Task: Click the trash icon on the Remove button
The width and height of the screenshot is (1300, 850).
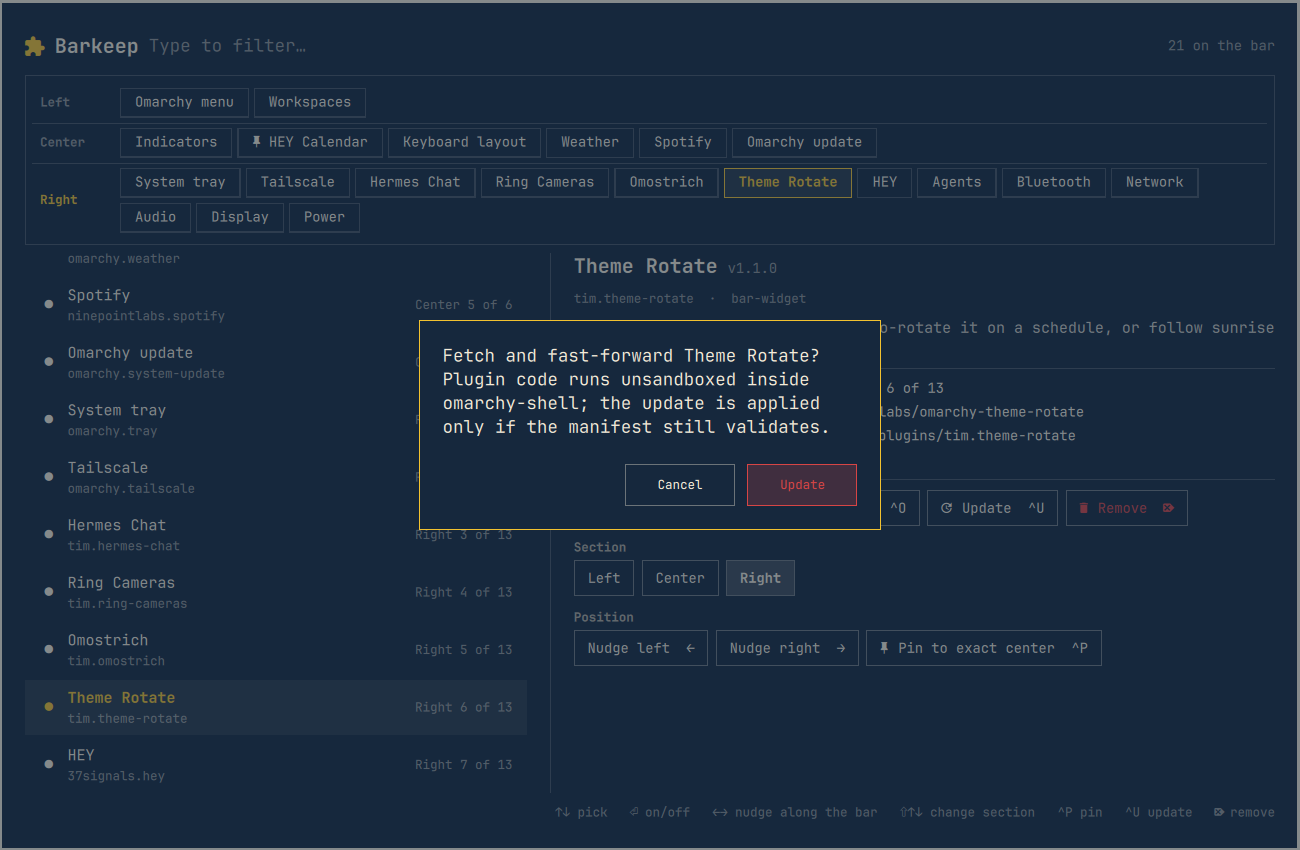Action: click(1083, 508)
